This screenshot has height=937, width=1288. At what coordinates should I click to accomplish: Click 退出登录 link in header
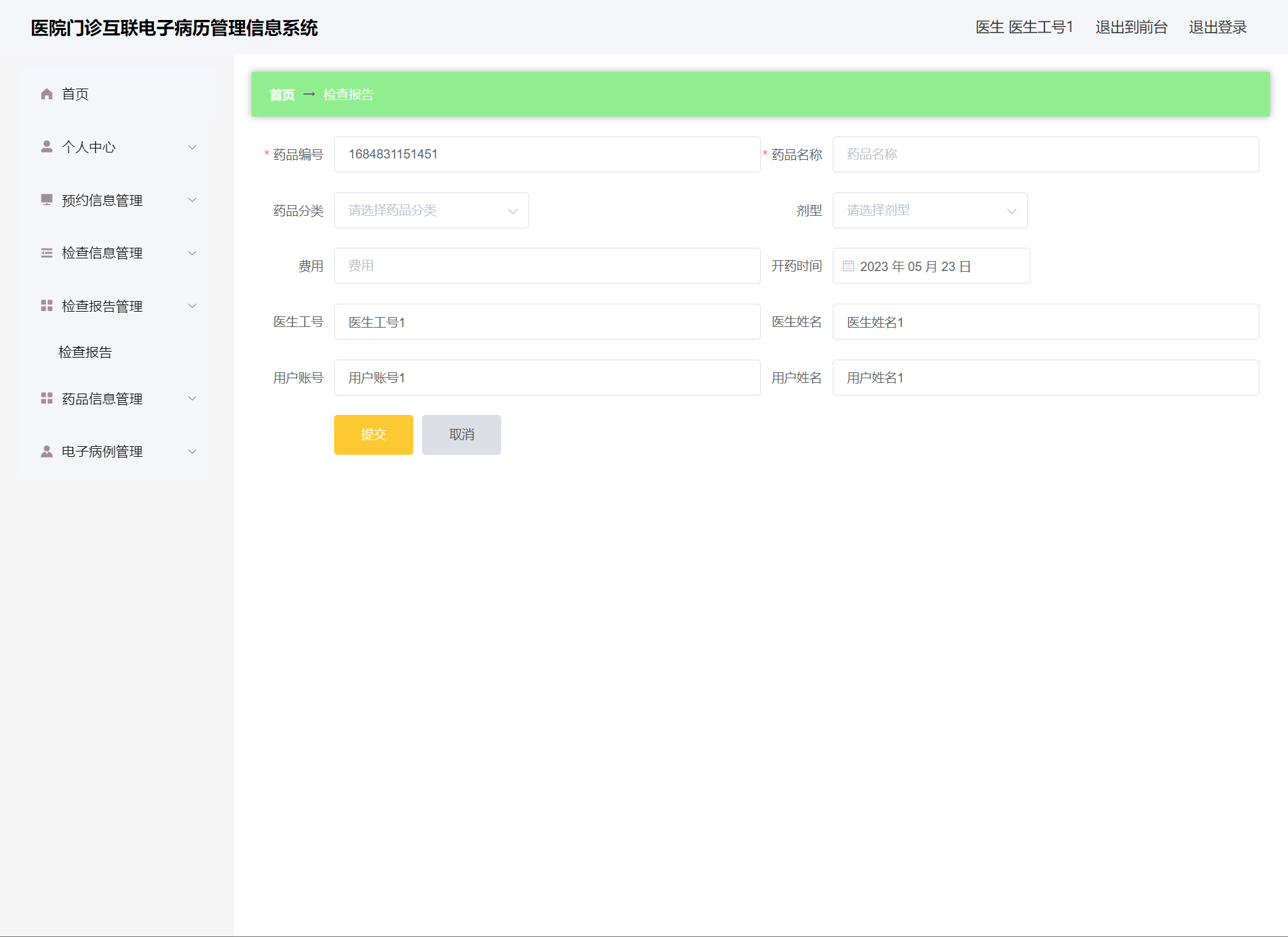1217,27
